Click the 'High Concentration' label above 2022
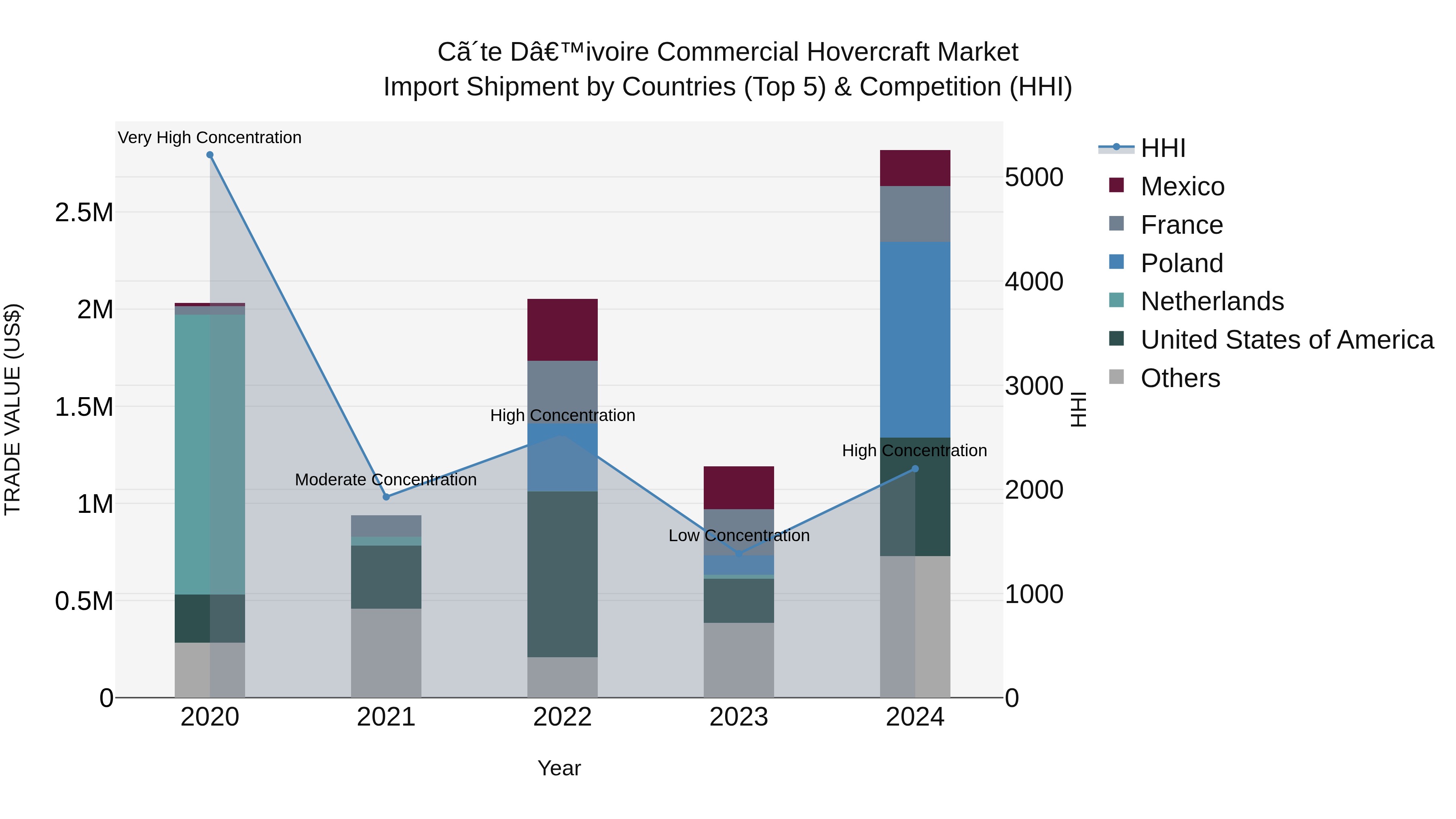This screenshot has height=819, width=1456. point(563,415)
